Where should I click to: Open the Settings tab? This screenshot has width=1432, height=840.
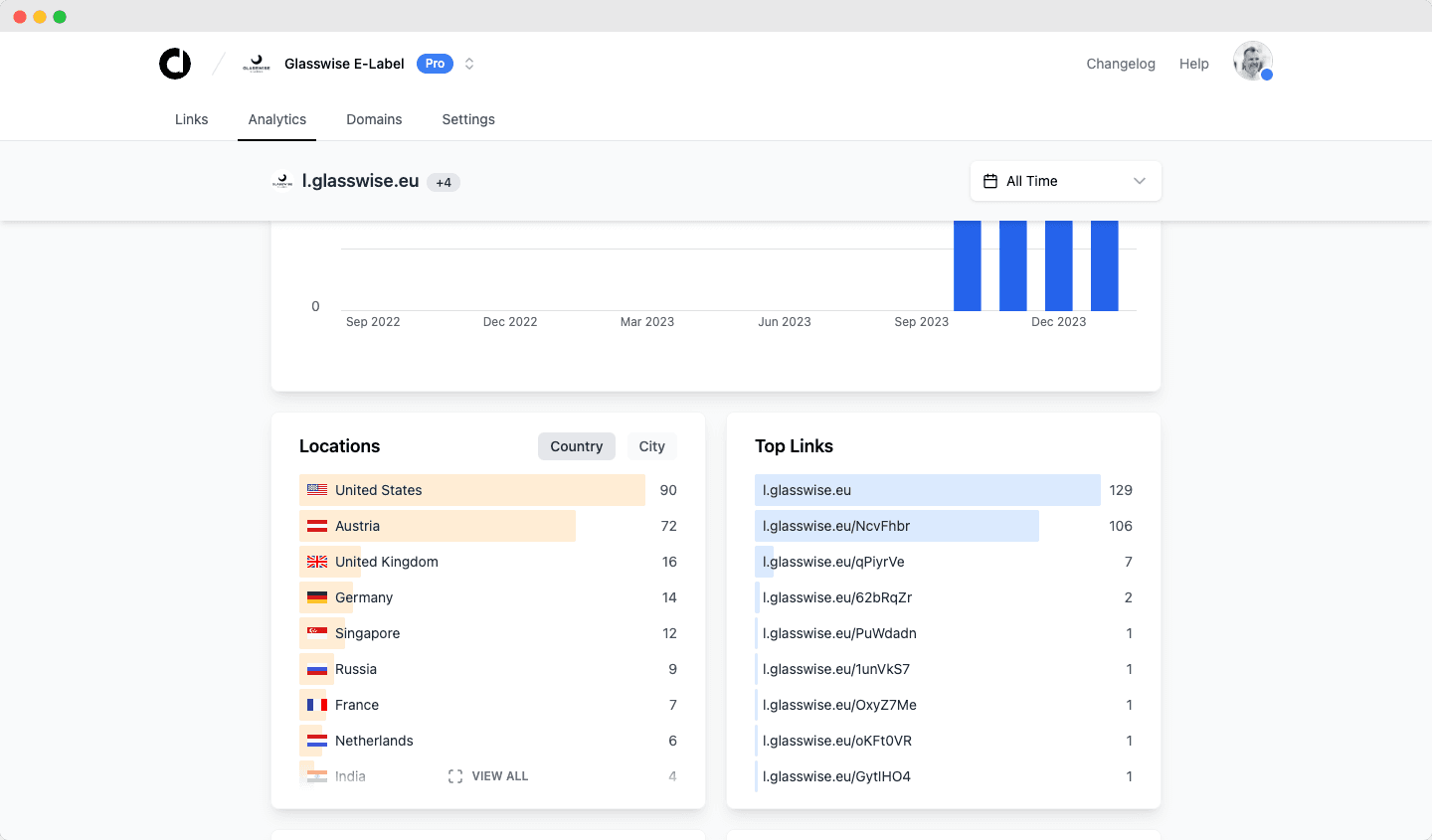coord(467,119)
